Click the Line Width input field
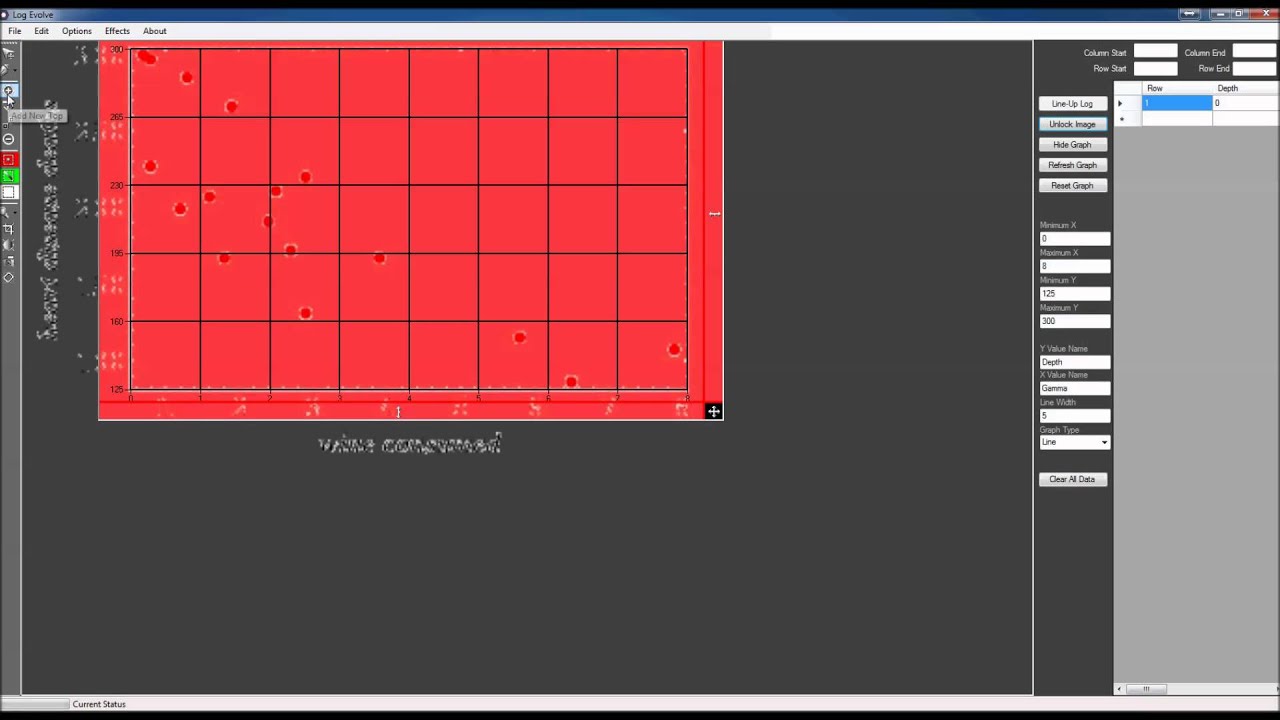1280x720 pixels. [1075, 416]
